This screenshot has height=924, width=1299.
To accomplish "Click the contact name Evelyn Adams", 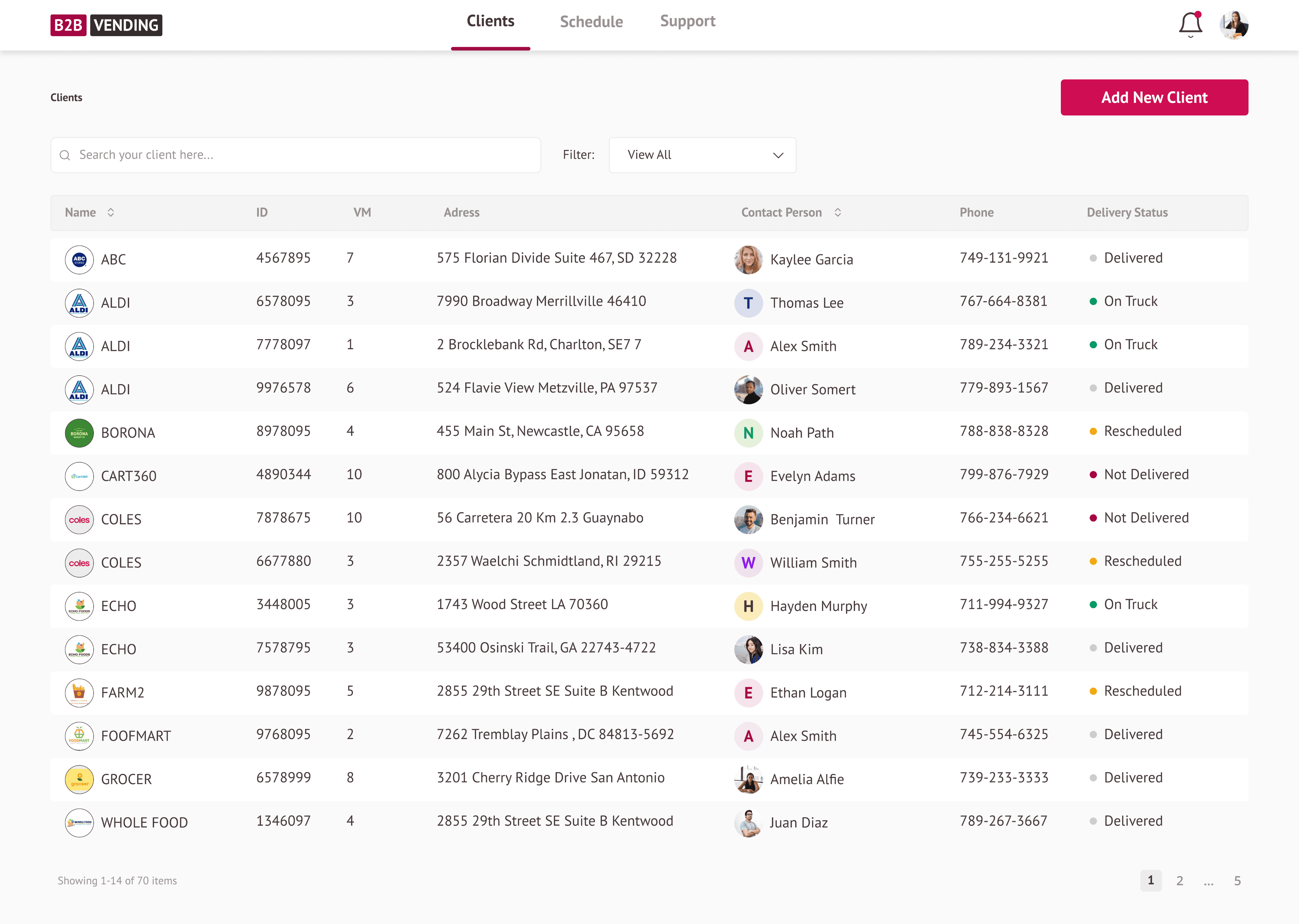I will pos(812,476).
